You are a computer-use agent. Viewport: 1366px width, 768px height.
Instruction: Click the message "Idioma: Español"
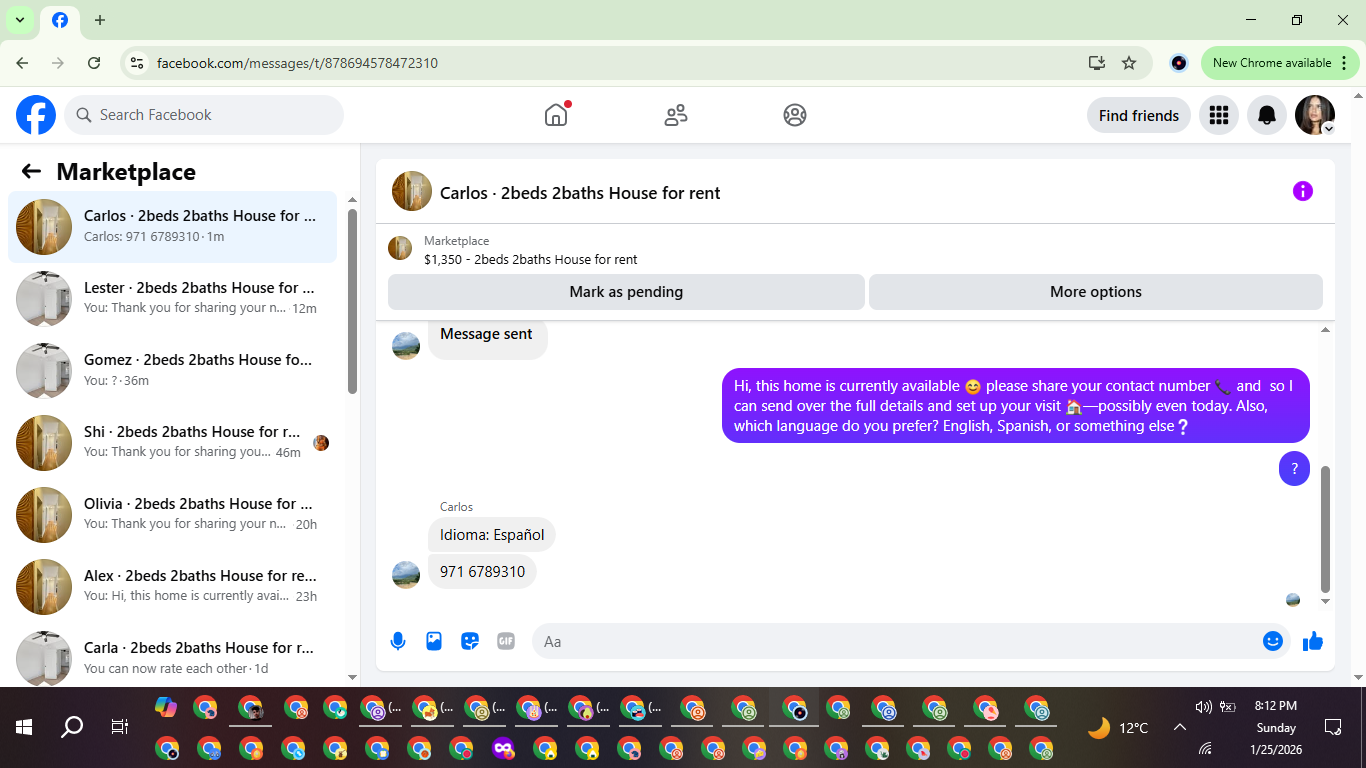pyautogui.click(x=492, y=535)
